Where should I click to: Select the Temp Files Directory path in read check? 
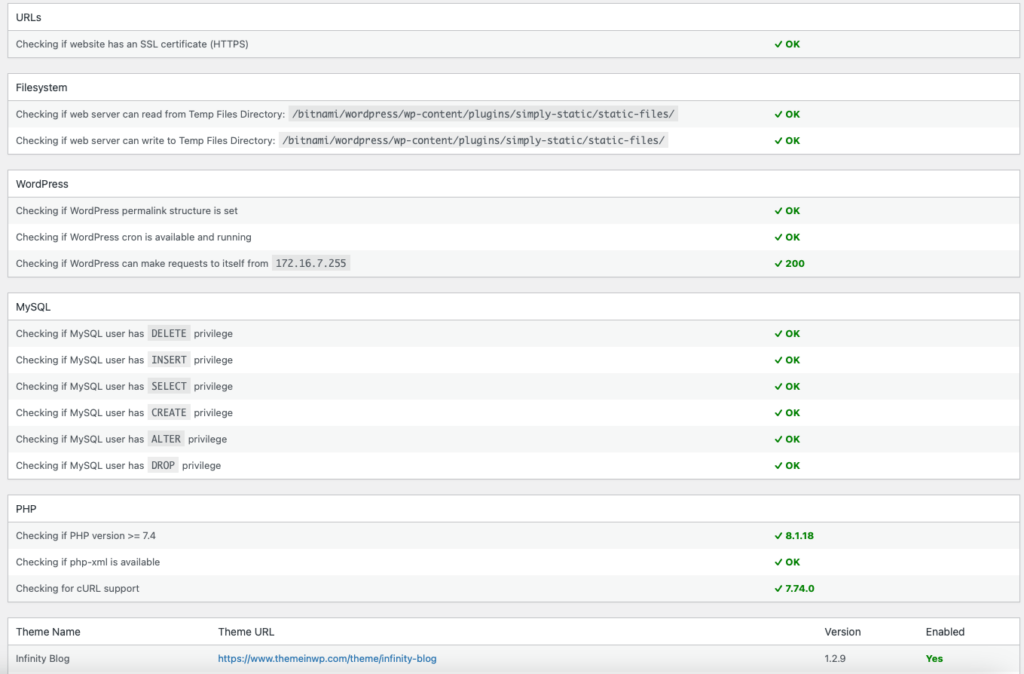pos(483,114)
